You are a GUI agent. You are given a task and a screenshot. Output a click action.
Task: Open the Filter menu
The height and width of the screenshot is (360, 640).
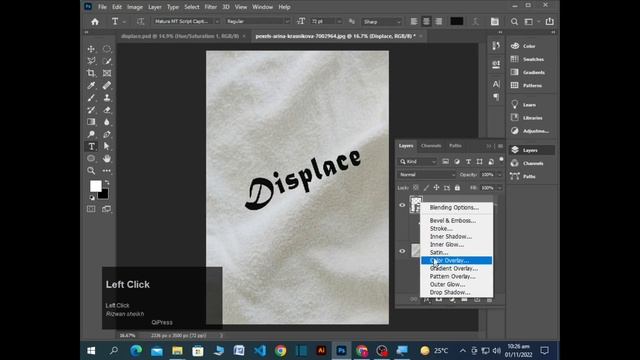tap(211, 7)
